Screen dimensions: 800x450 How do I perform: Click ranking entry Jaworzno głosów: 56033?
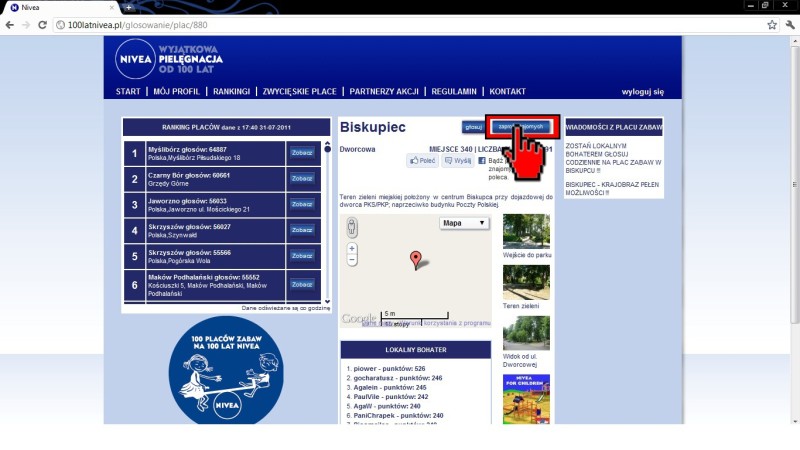[x=187, y=201]
